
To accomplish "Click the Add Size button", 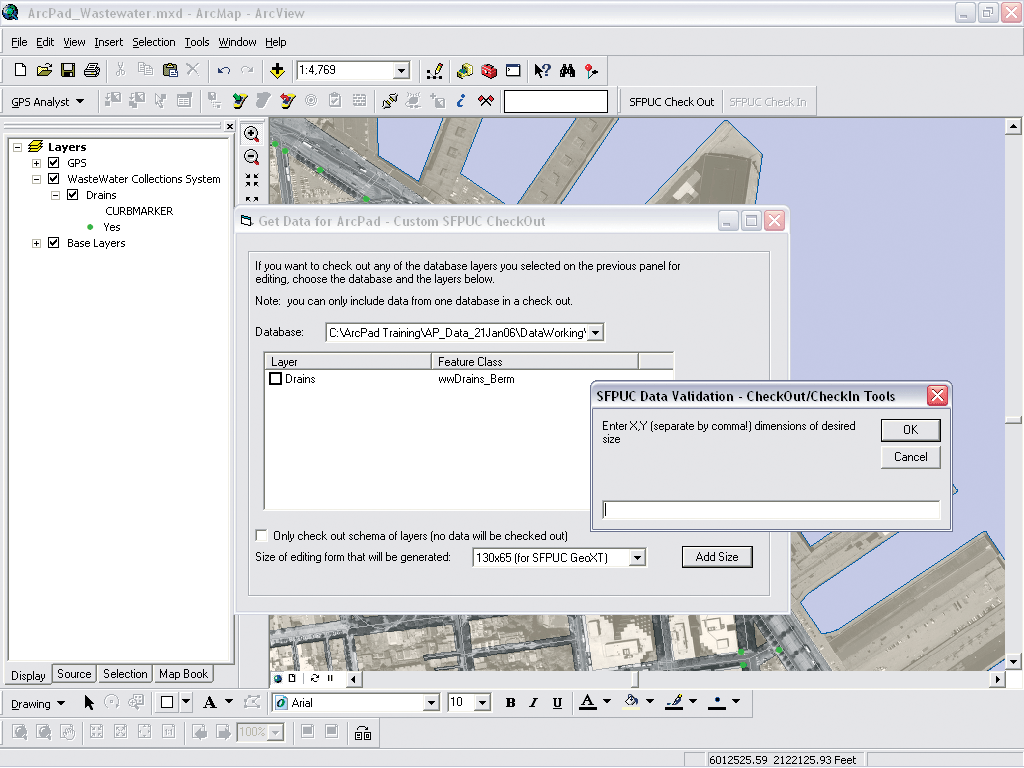I will click(716, 557).
